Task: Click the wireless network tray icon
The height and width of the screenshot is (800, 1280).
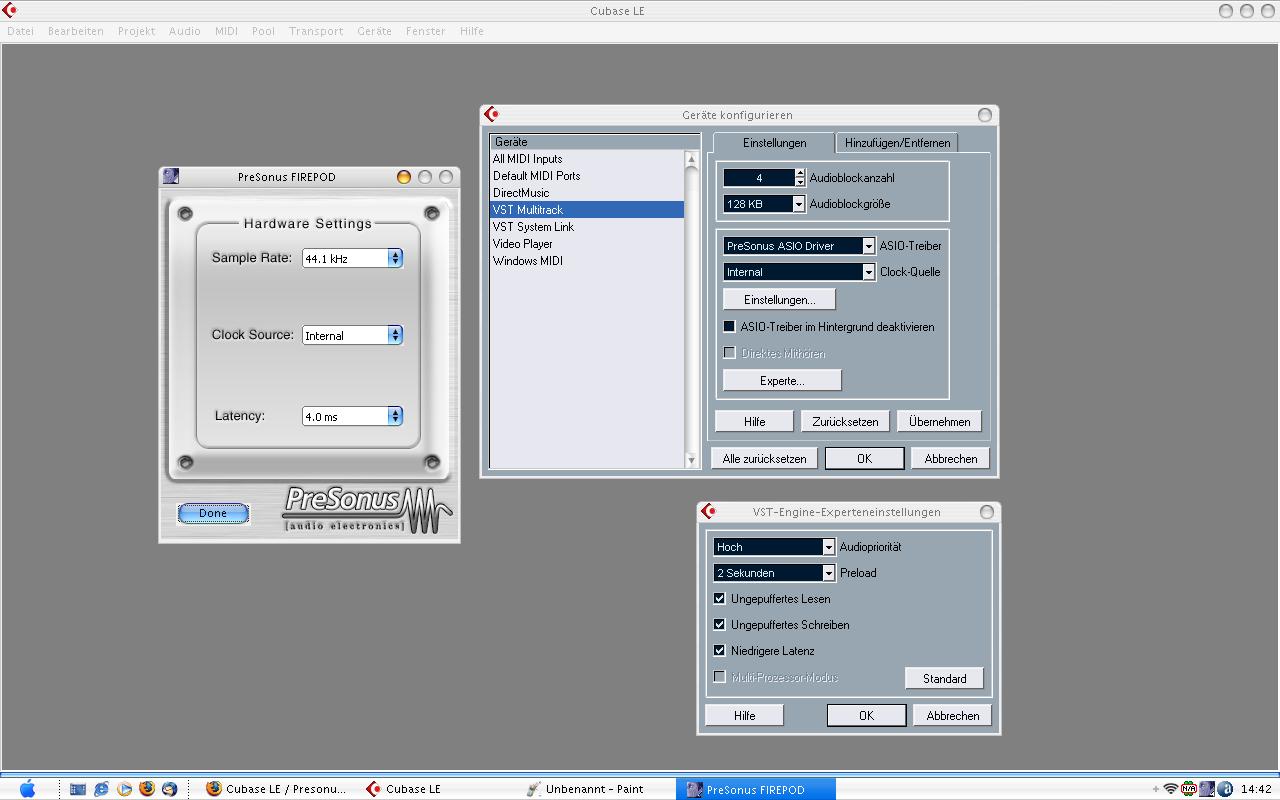Action: coord(1171,789)
